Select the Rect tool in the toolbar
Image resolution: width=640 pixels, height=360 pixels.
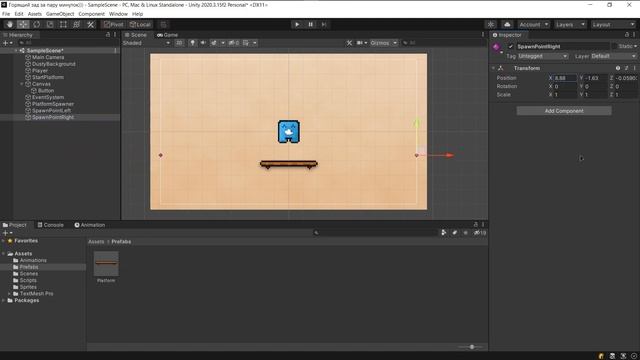[x=63, y=24]
